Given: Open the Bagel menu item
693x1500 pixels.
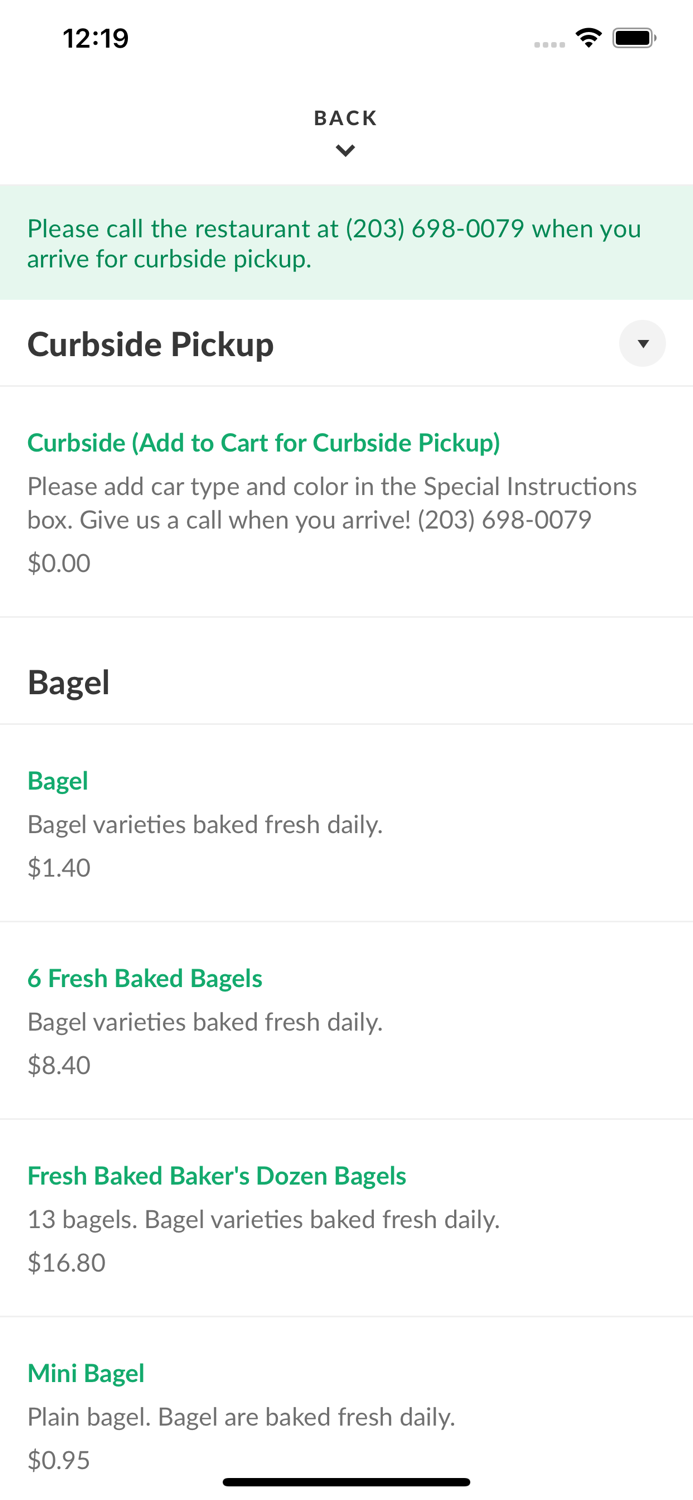Looking at the screenshot, I should [57, 781].
